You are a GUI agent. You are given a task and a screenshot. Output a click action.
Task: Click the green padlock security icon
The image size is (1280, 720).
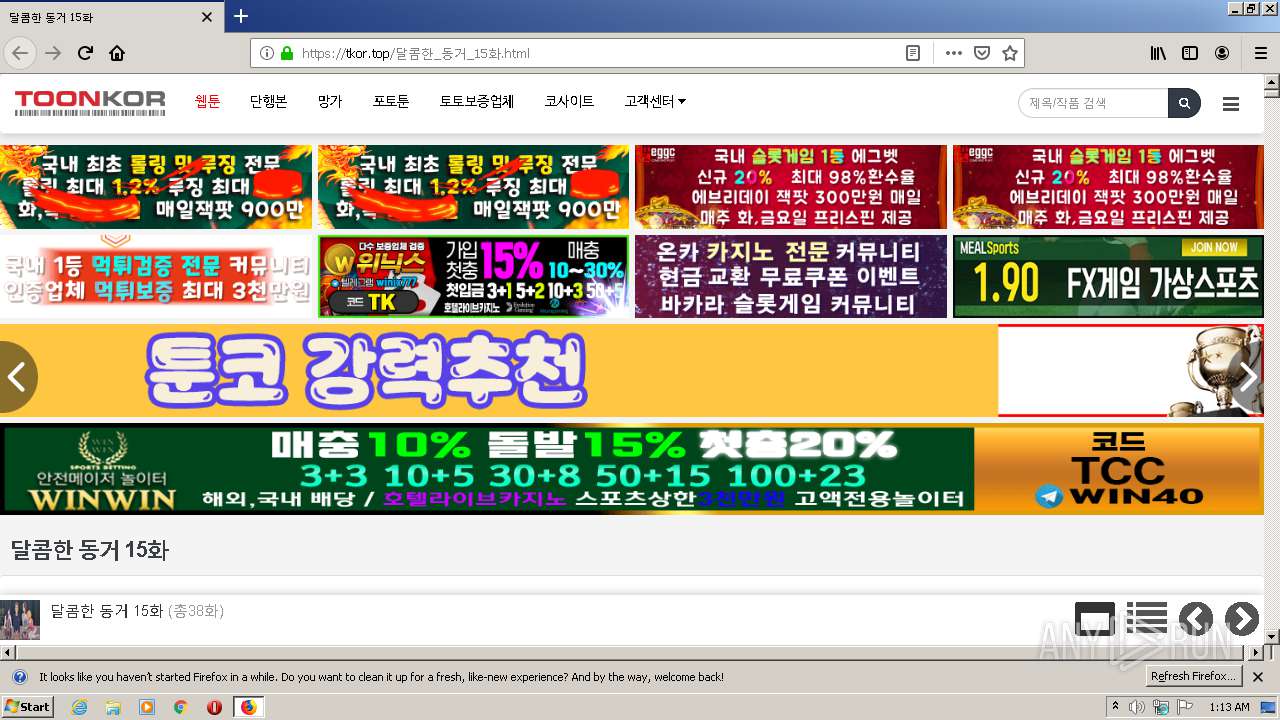(287, 53)
